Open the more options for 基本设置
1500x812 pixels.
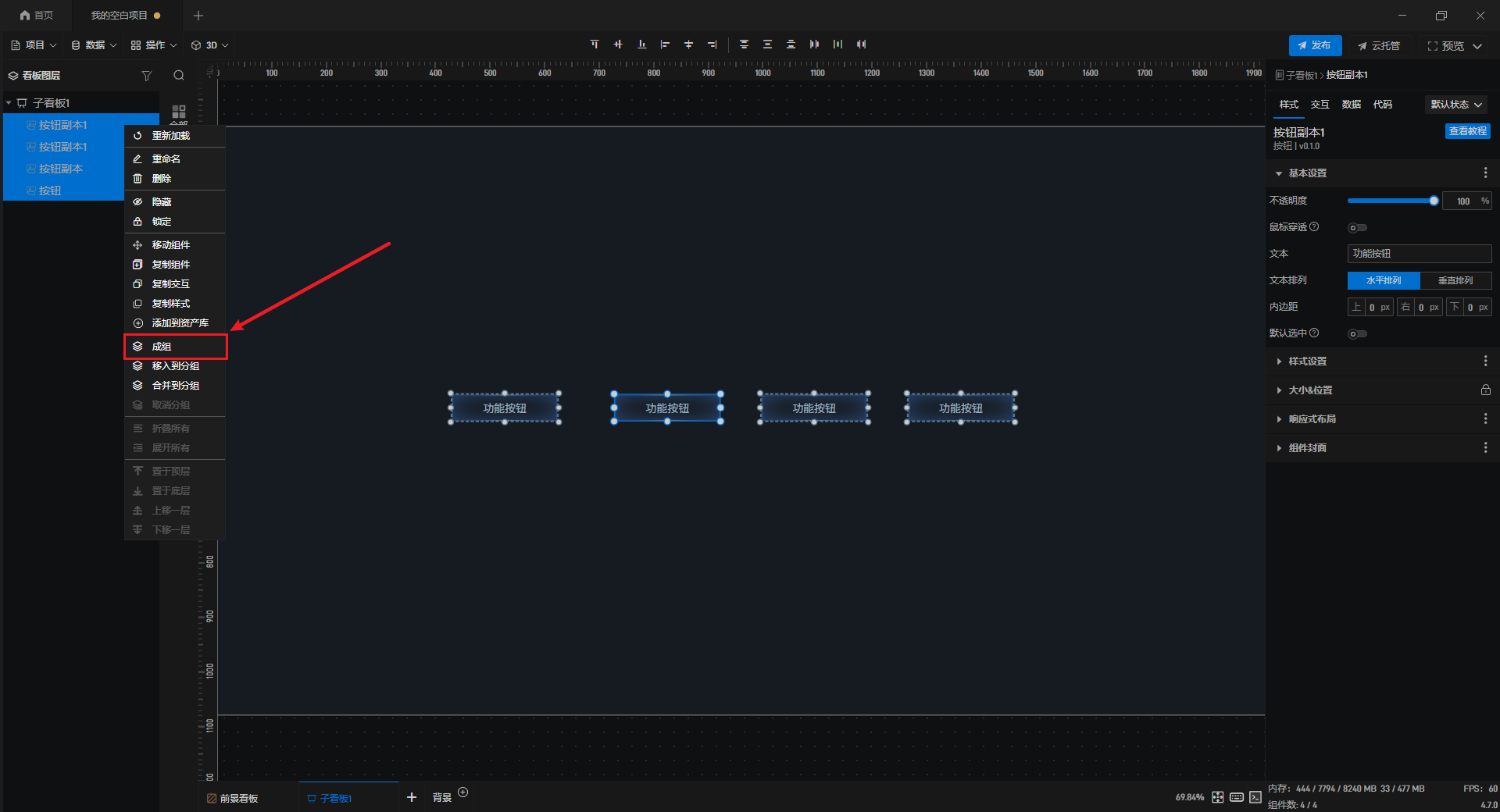click(1485, 173)
